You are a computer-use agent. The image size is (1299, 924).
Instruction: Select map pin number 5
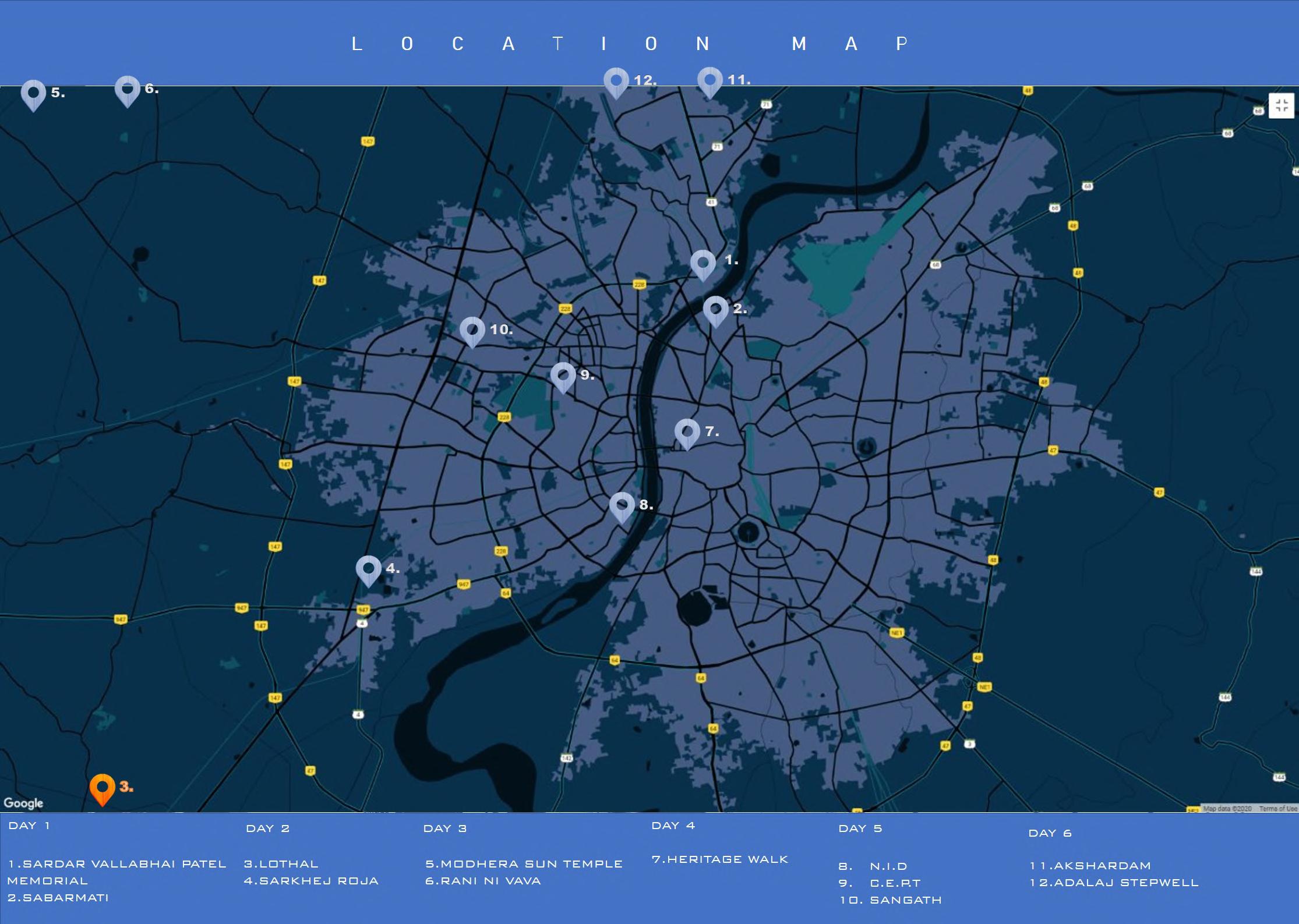tap(33, 94)
